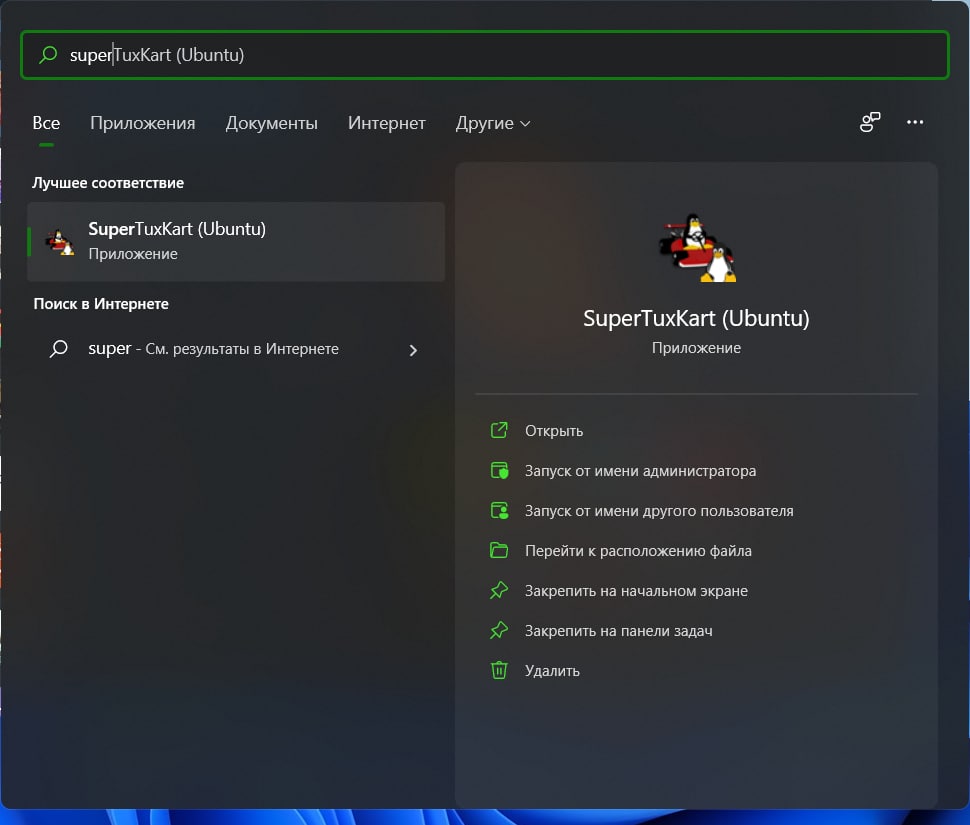This screenshot has height=825, width=970.
Task: Click the large SuperTuxKart penguin icon
Action: (x=697, y=248)
